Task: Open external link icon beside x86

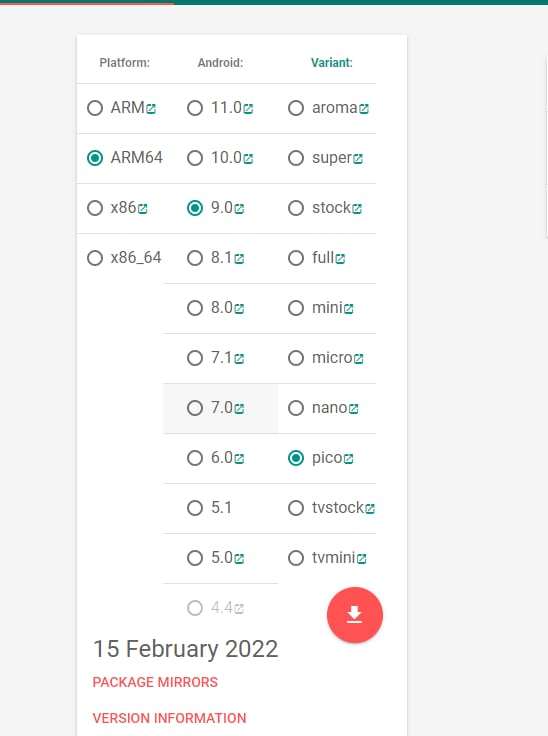Action: (x=142, y=208)
